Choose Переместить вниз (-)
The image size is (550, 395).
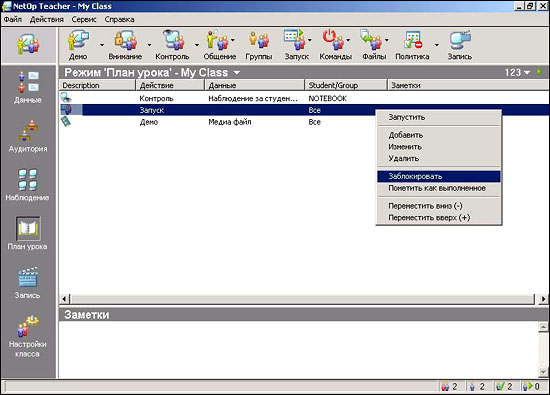point(438,206)
